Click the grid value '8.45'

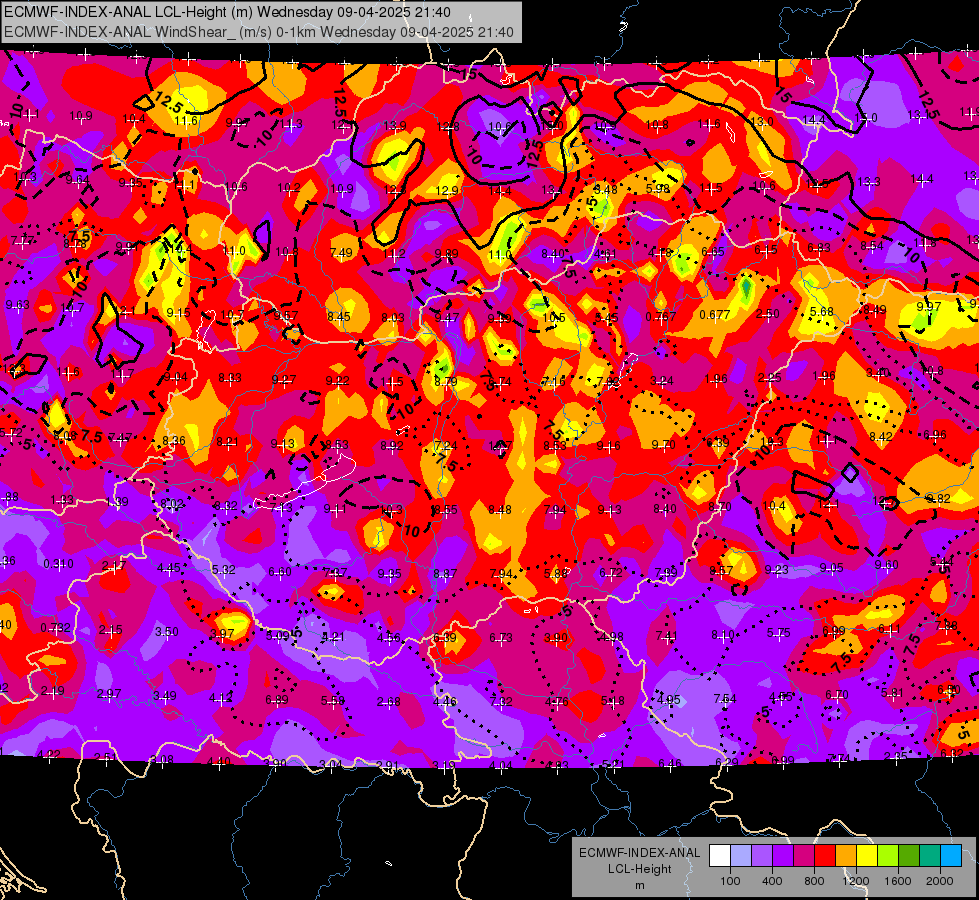(x=339, y=317)
